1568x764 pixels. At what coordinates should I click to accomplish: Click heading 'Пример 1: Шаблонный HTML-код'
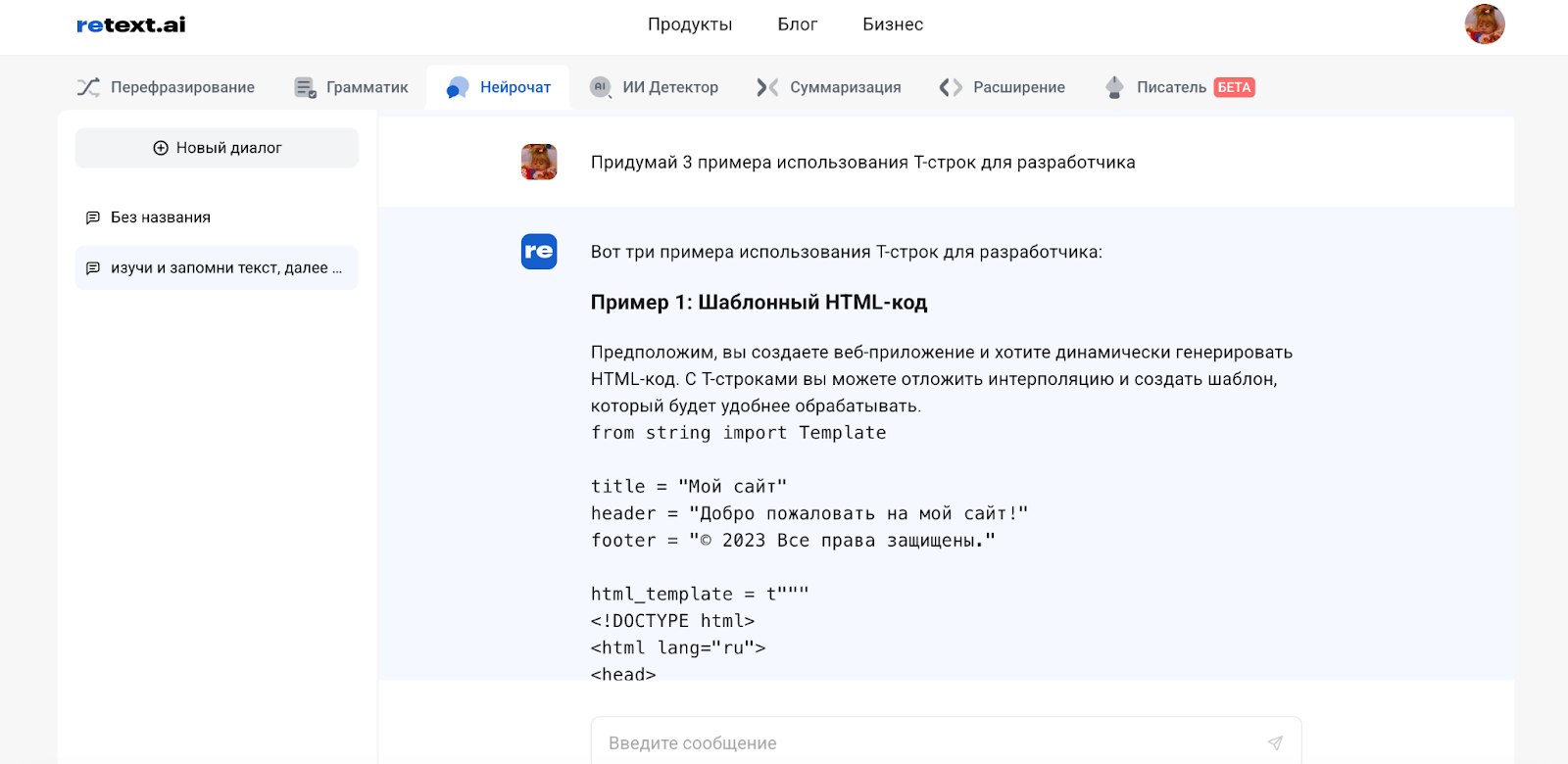click(x=759, y=303)
